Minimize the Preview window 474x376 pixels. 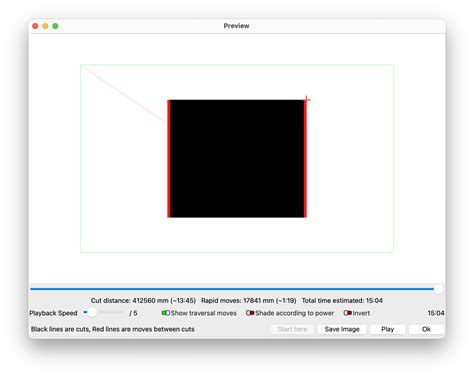(x=45, y=26)
